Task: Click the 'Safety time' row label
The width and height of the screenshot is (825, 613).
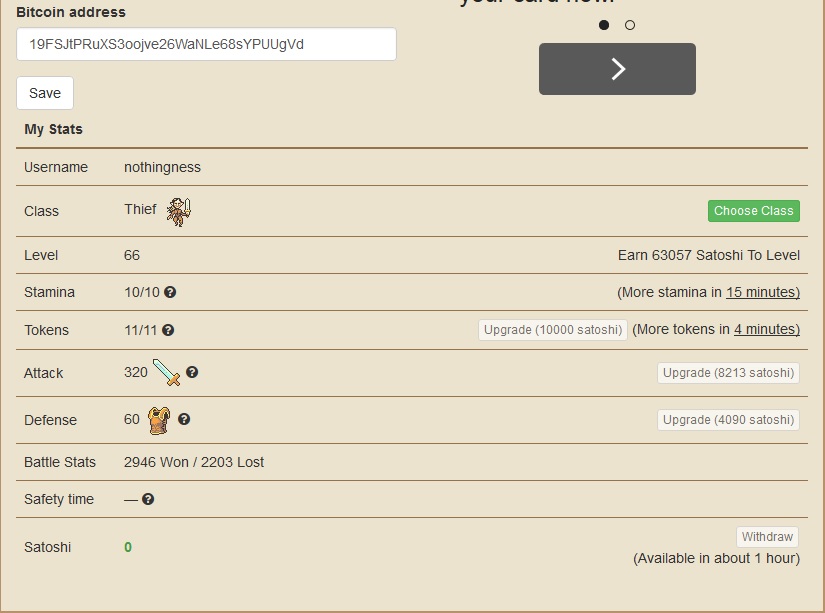Action: click(x=59, y=499)
